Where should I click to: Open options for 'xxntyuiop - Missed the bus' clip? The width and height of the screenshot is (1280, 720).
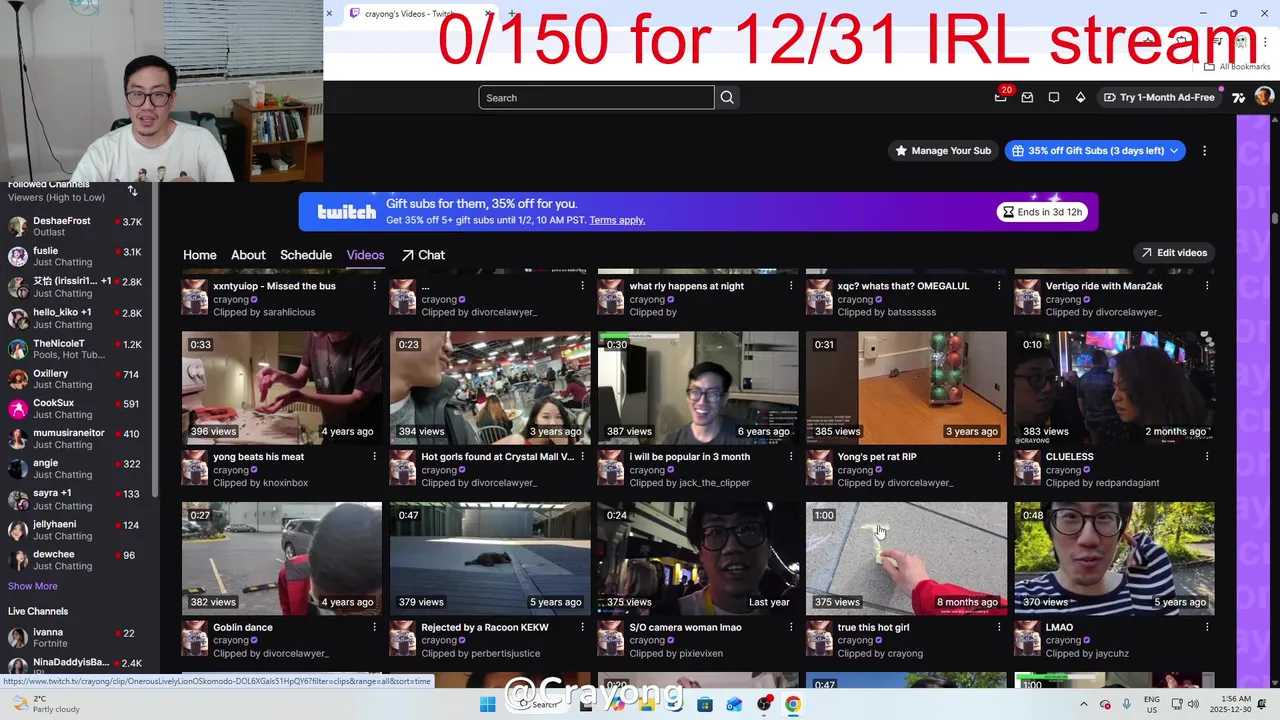click(x=375, y=286)
